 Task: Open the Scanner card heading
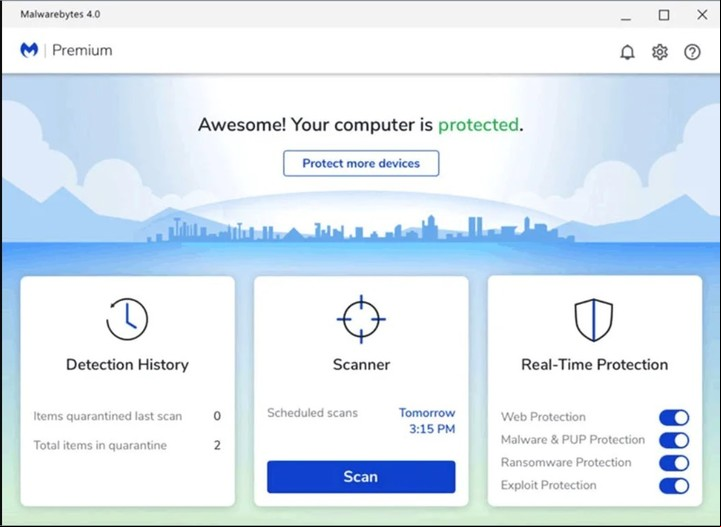click(x=361, y=365)
